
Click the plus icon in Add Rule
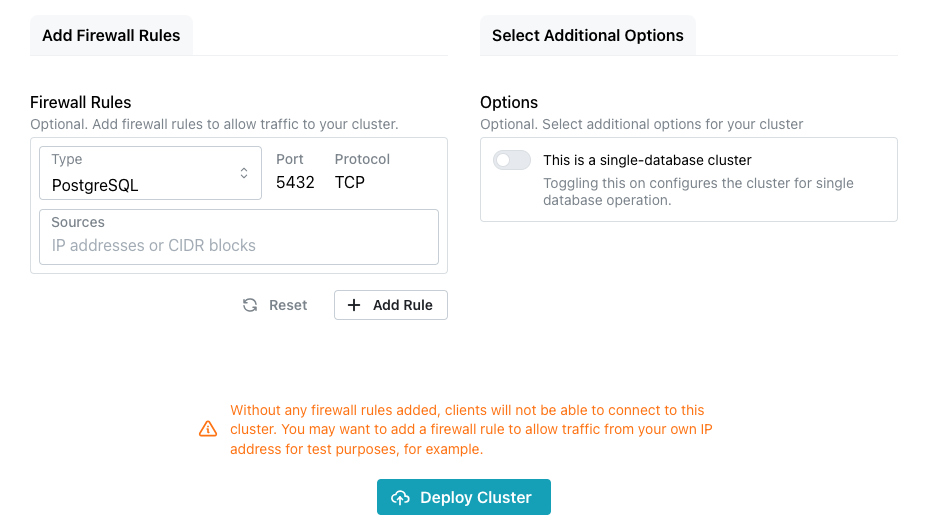[x=354, y=305]
